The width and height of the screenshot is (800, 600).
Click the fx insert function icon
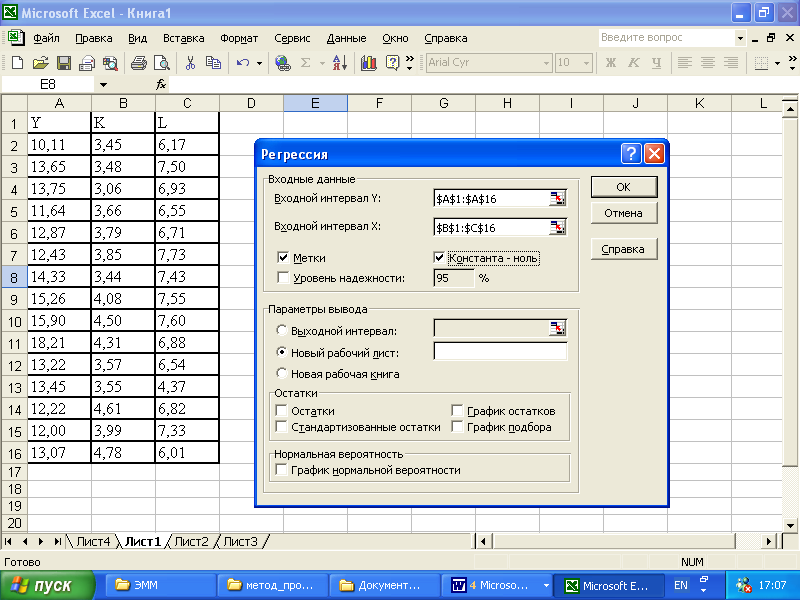point(161,84)
